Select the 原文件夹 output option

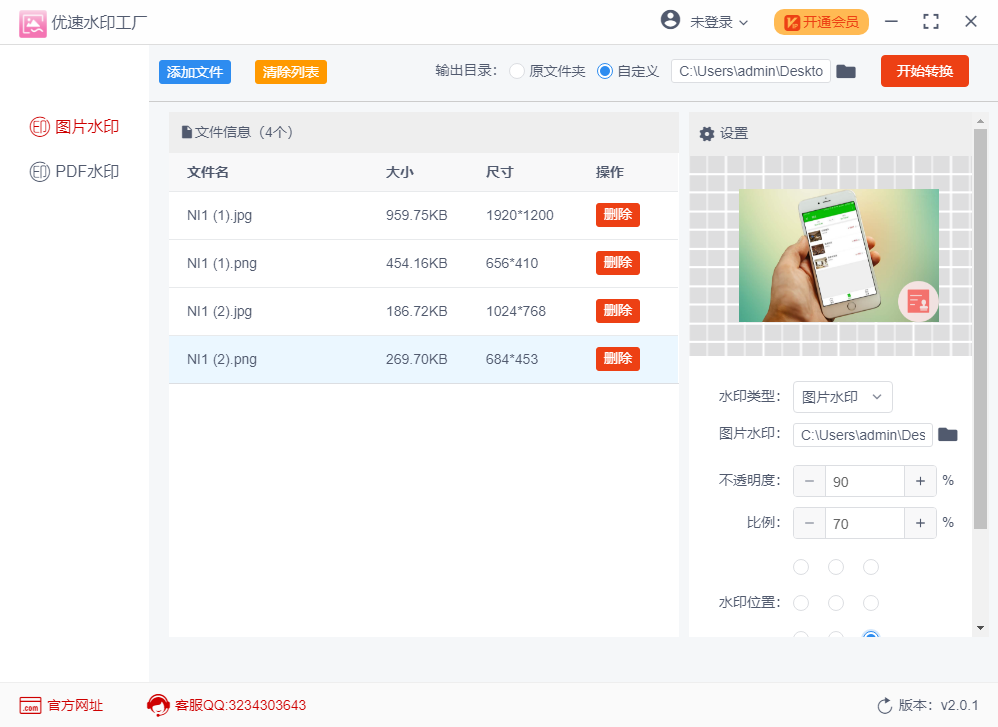point(516,71)
